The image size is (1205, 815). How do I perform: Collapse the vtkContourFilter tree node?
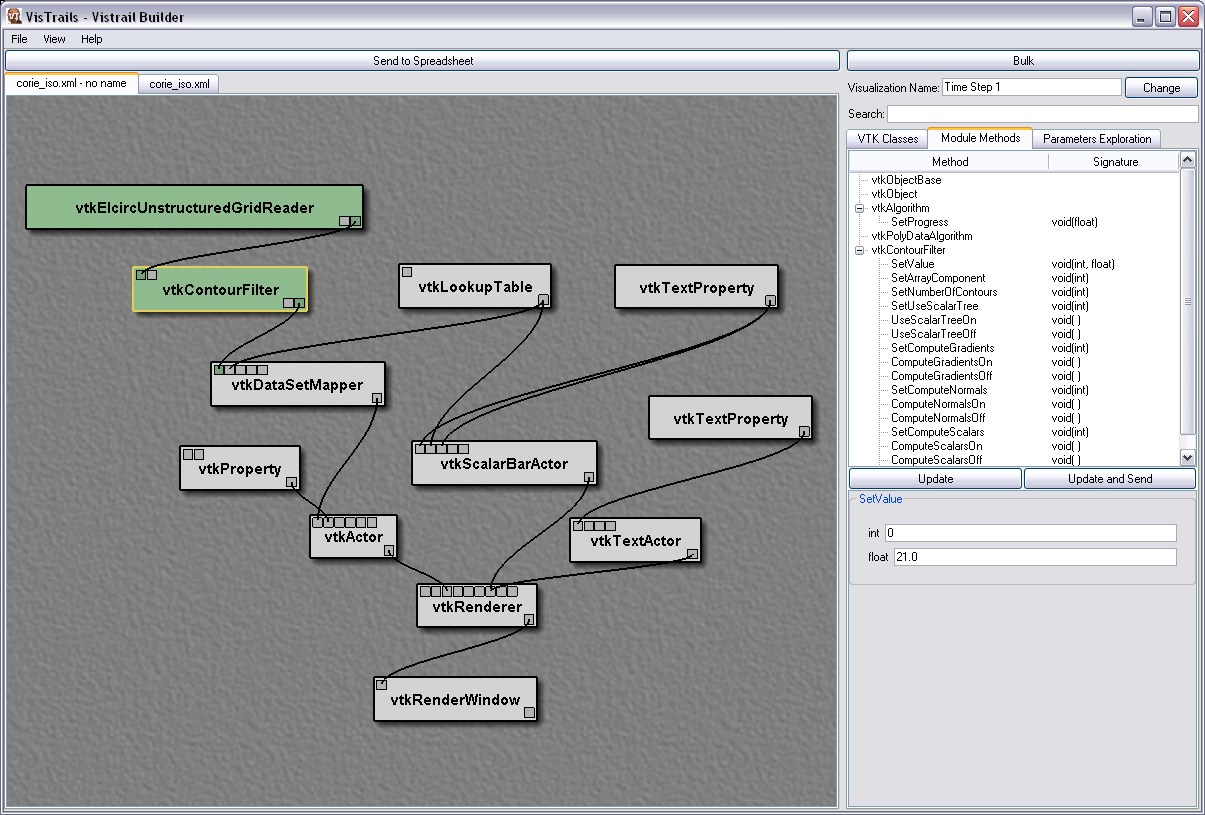coord(859,250)
